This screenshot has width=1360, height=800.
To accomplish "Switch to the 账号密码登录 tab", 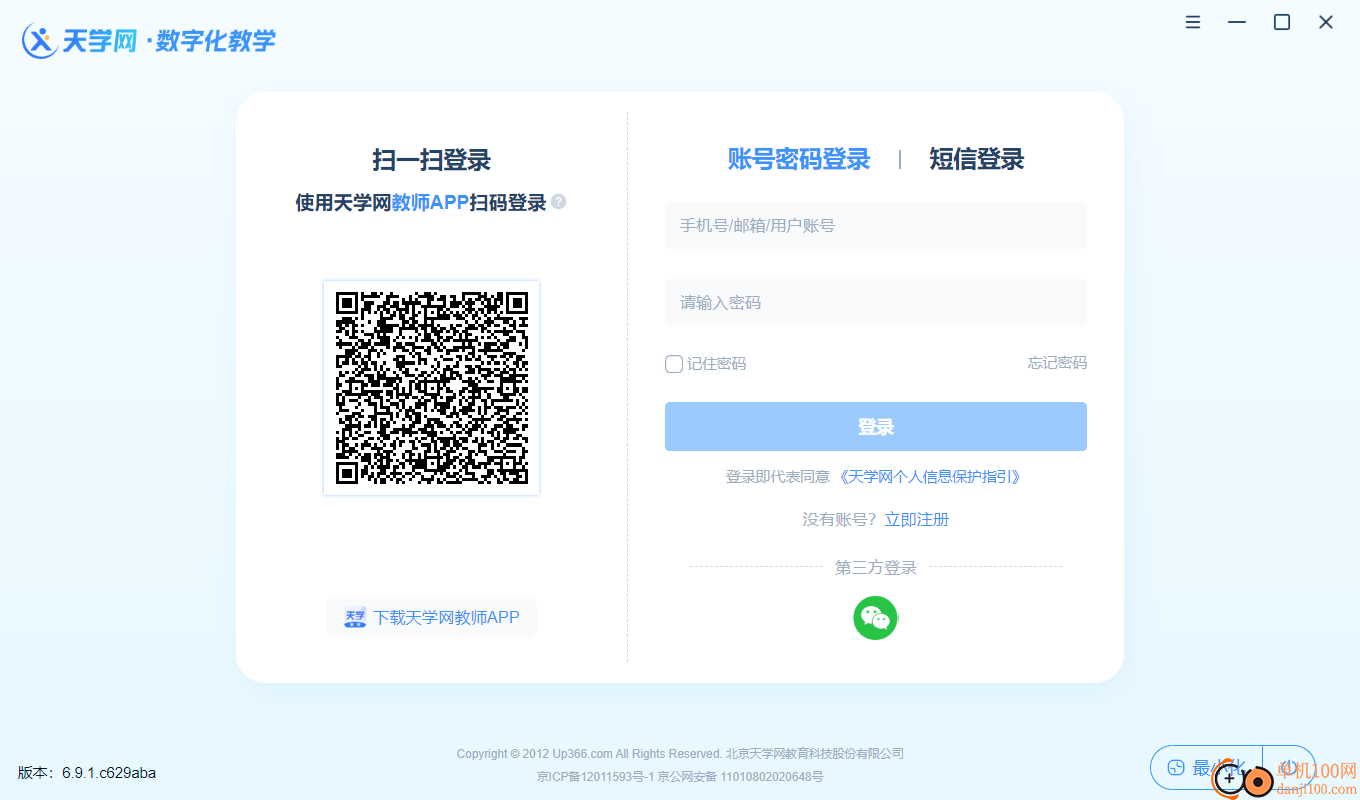I will click(x=798, y=159).
